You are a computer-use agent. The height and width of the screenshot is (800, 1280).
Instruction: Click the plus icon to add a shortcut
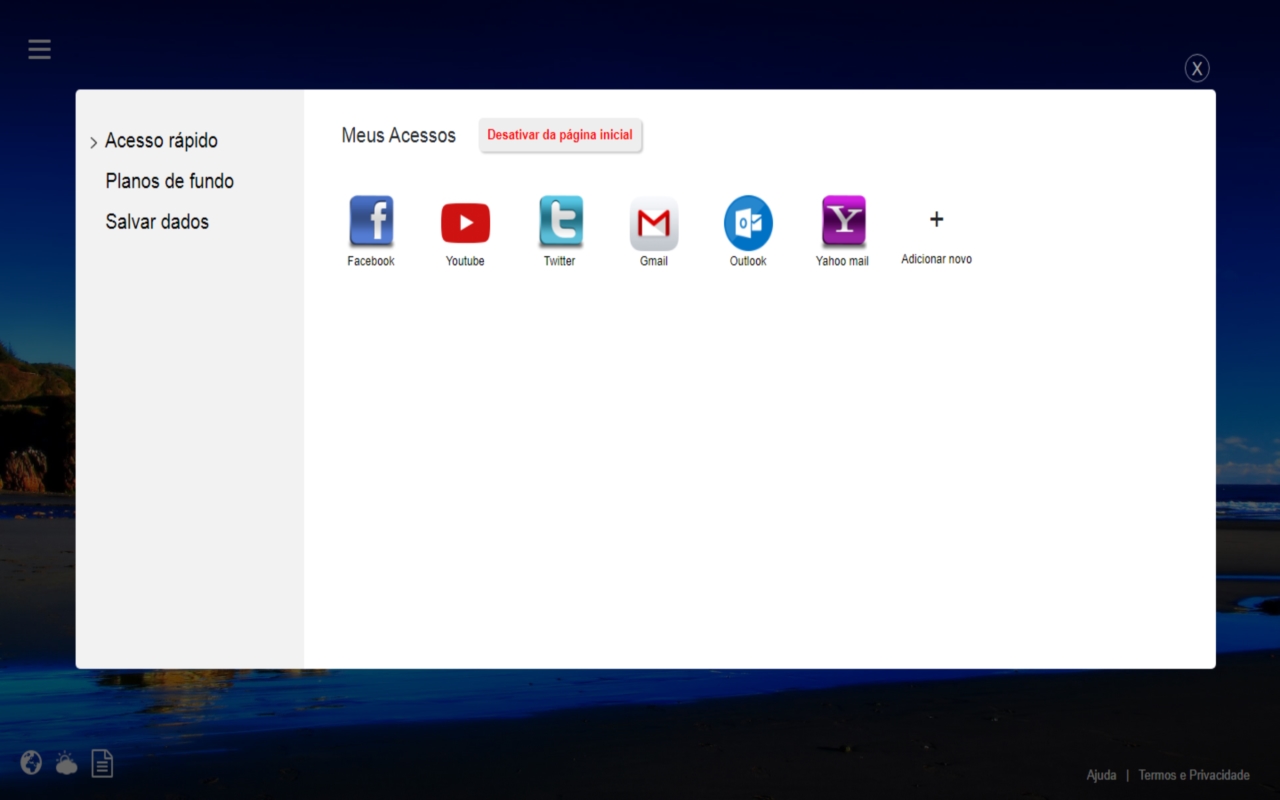click(936, 219)
